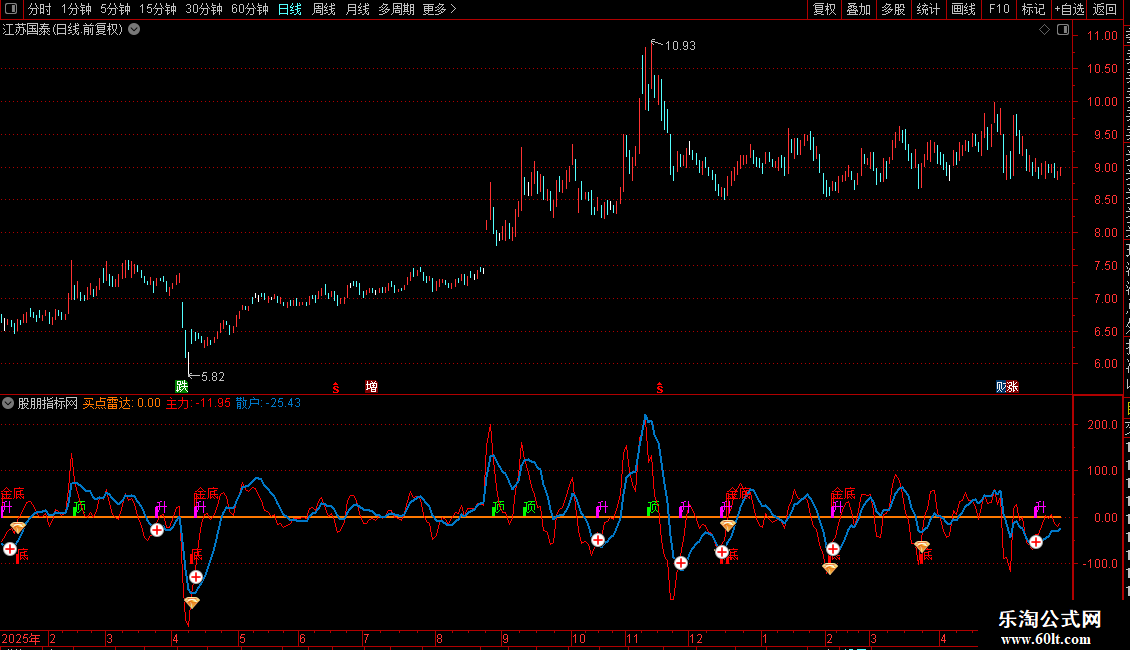Viewport: 1130px width, 650px height.
Task: Click the green 跌 marker below the chart
Action: 182,387
